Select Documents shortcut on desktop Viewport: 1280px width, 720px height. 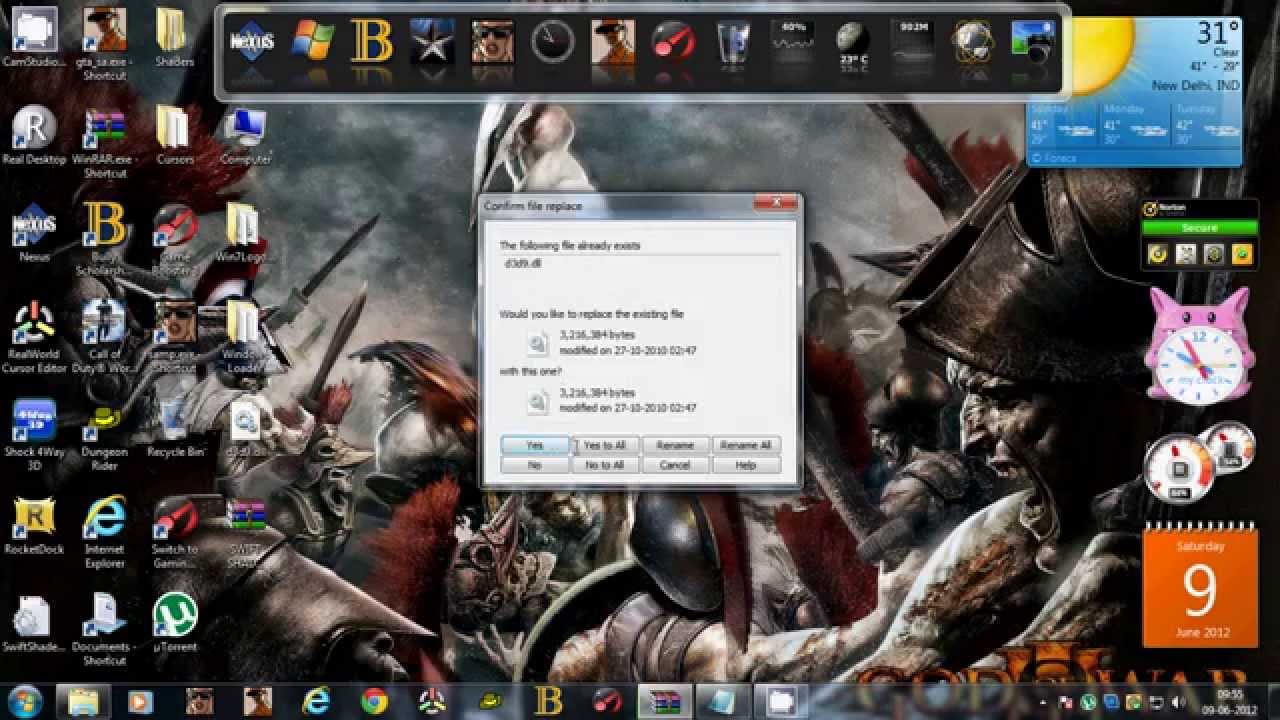(104, 630)
